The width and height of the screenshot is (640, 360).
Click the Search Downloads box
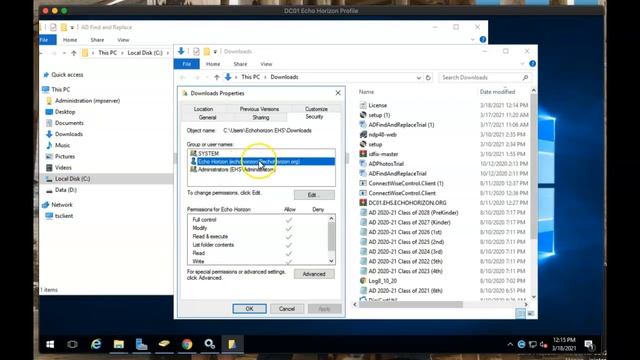[x=484, y=78]
